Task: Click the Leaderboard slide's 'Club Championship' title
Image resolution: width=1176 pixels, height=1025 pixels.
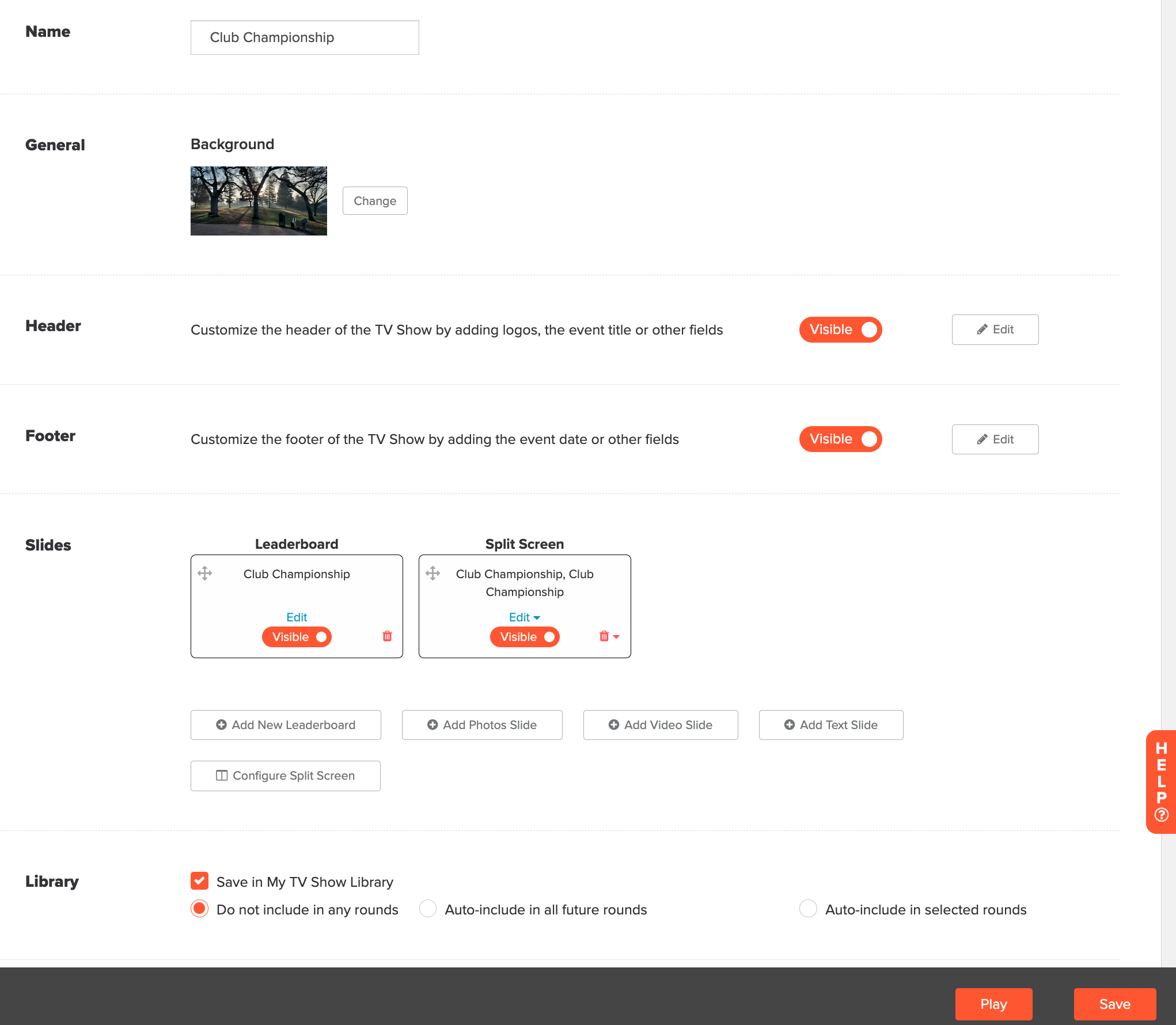Action: [x=297, y=574]
